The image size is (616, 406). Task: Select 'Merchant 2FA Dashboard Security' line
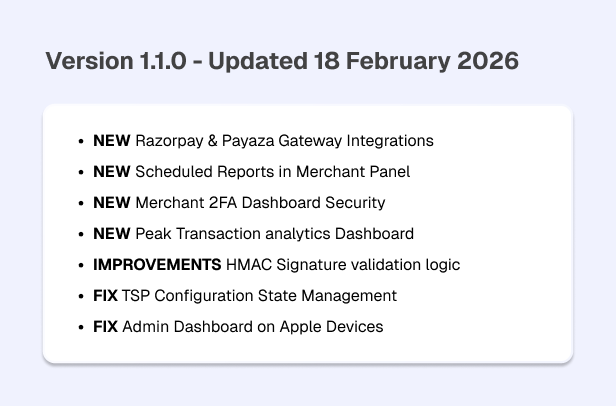[260, 203]
